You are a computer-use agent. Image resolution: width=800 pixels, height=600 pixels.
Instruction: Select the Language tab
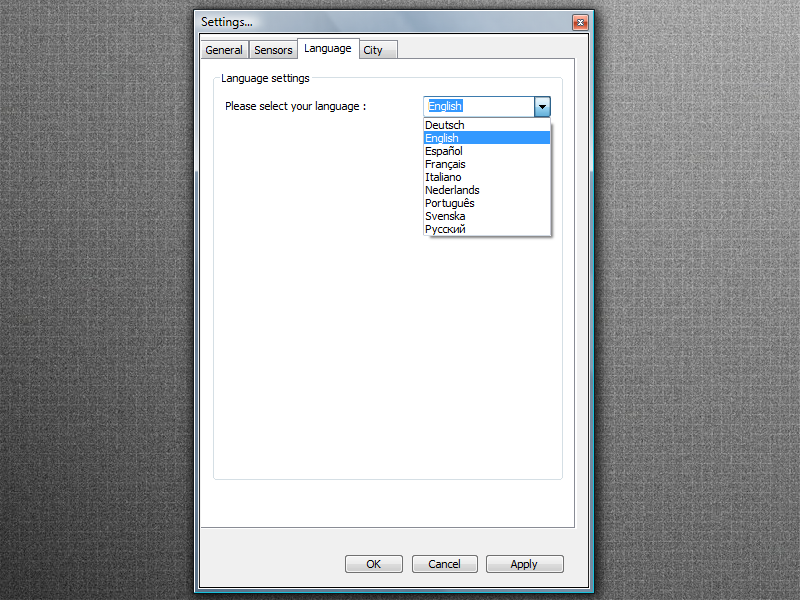click(x=328, y=48)
